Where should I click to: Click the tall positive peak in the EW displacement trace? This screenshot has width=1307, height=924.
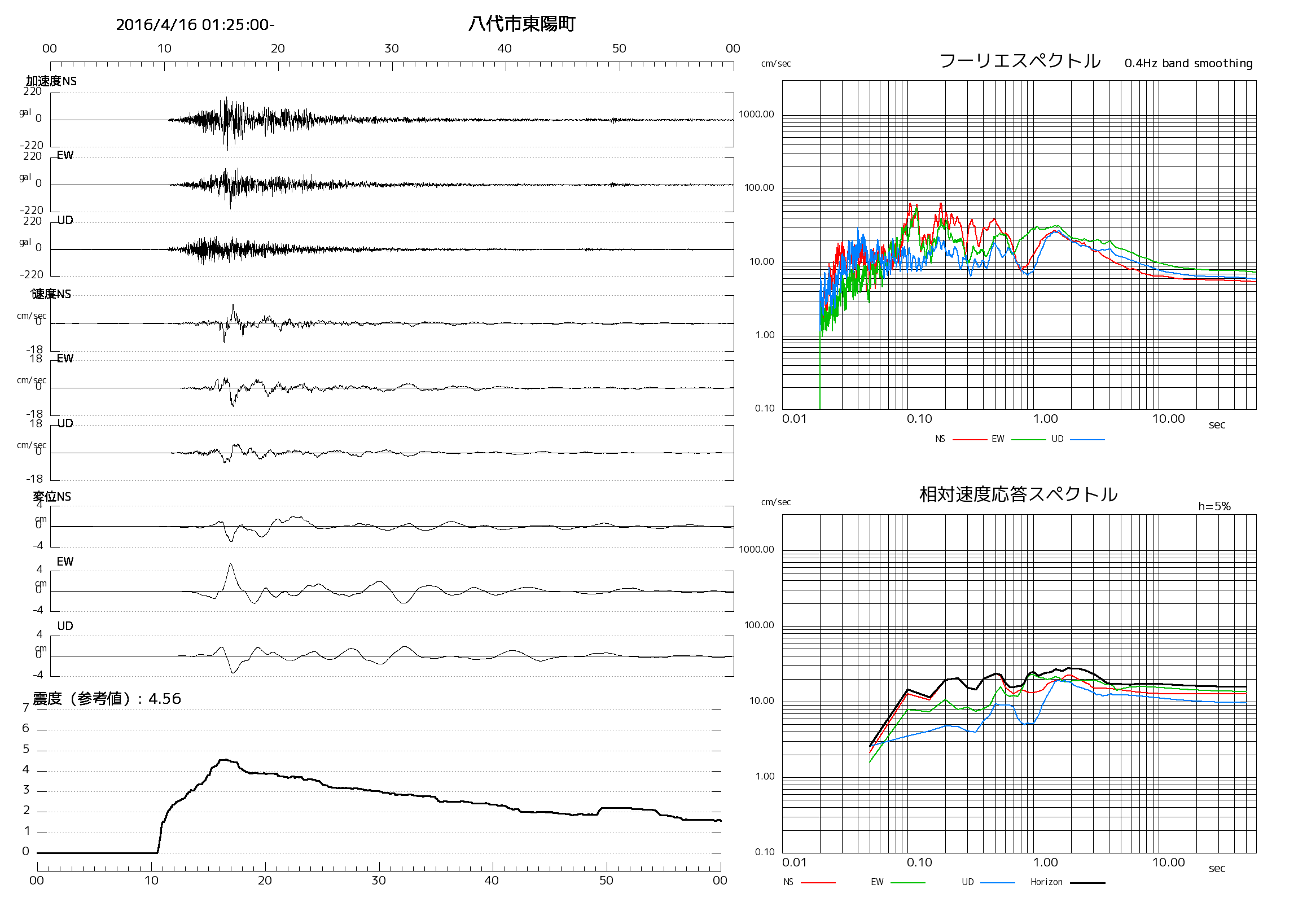coord(231,576)
